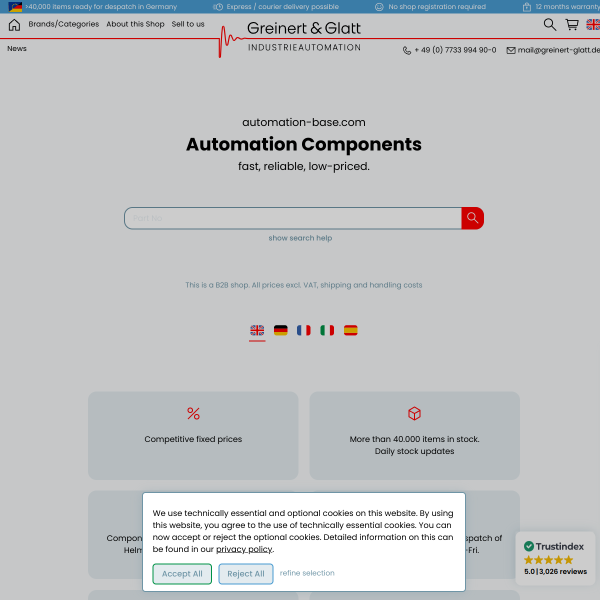Image resolution: width=600 pixels, height=600 pixels.
Task: Open the privacy policy link
Action: 244,549
